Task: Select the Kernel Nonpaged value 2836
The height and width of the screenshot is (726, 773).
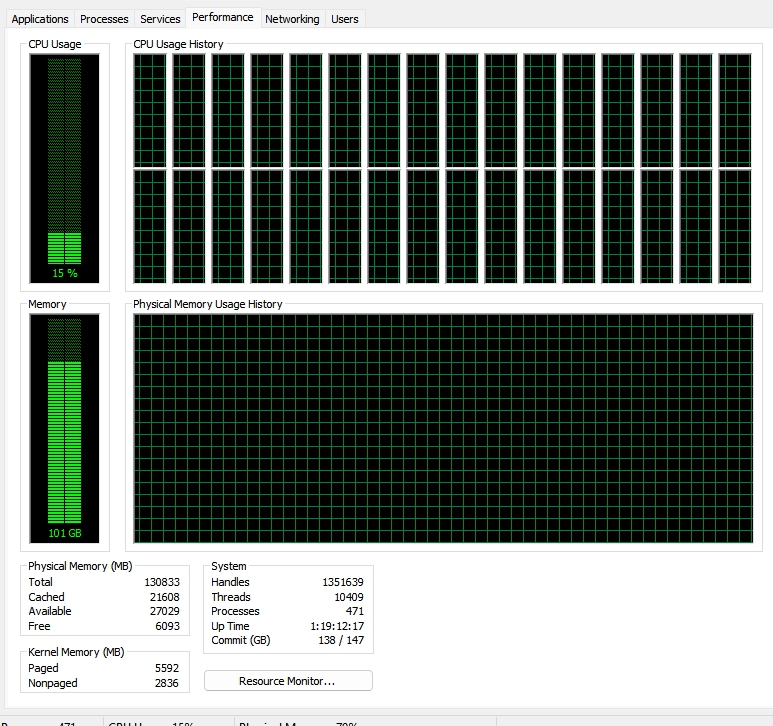Action: 167,683
